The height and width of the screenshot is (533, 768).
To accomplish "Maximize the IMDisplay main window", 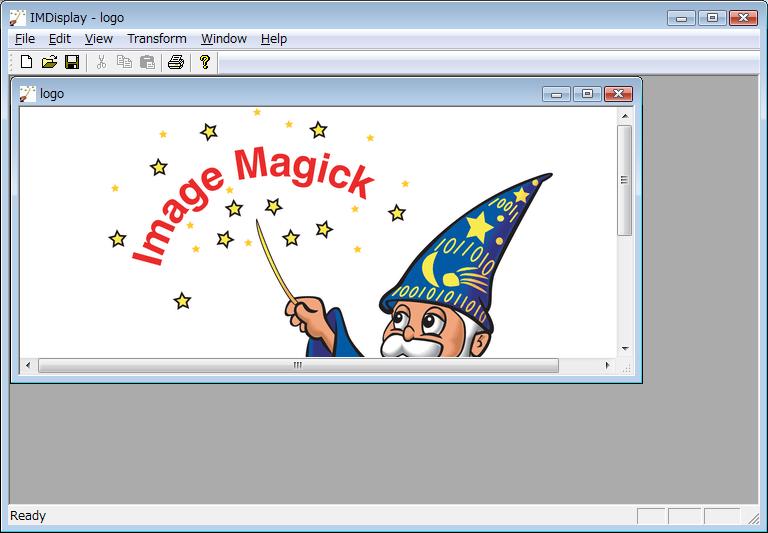I will click(x=712, y=18).
